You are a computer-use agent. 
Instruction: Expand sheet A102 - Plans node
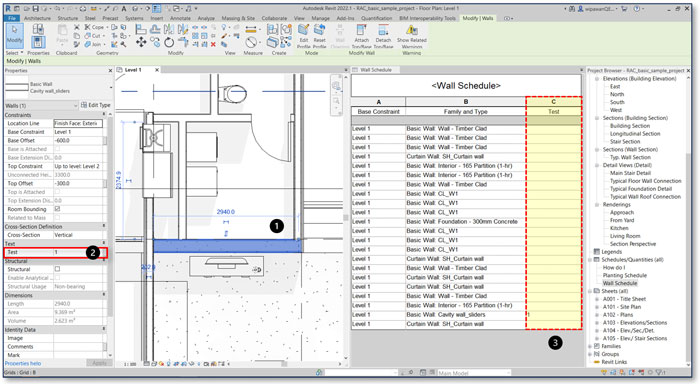point(597,315)
